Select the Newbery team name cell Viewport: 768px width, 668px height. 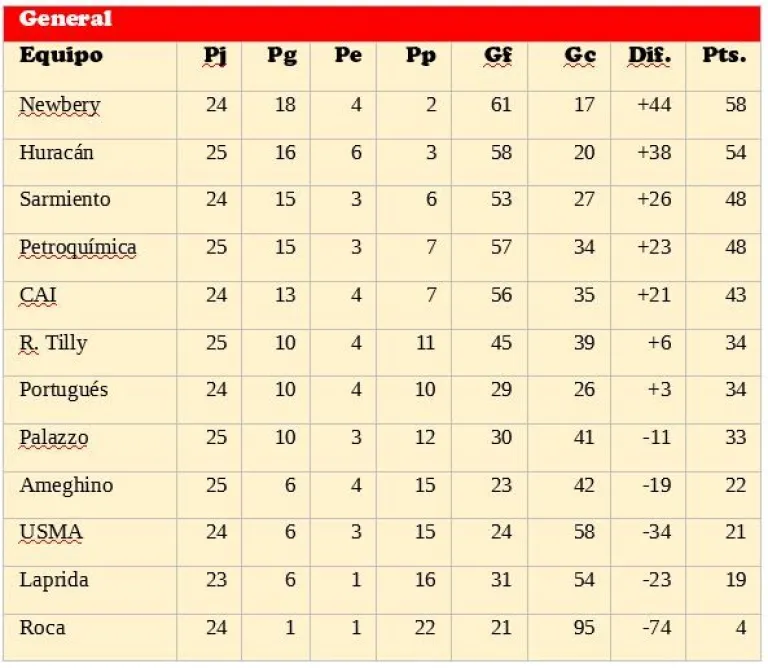60,105
